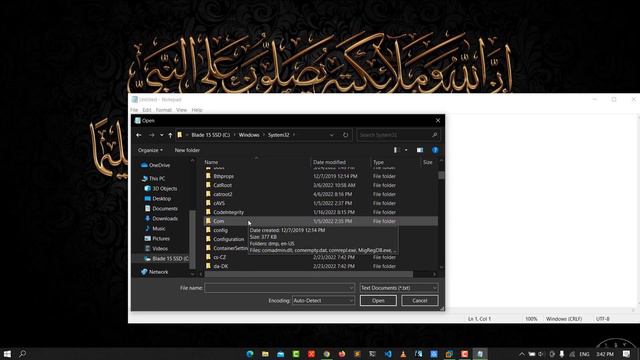
Task: Select OneDrive in the navigation pane
Action: (155, 165)
